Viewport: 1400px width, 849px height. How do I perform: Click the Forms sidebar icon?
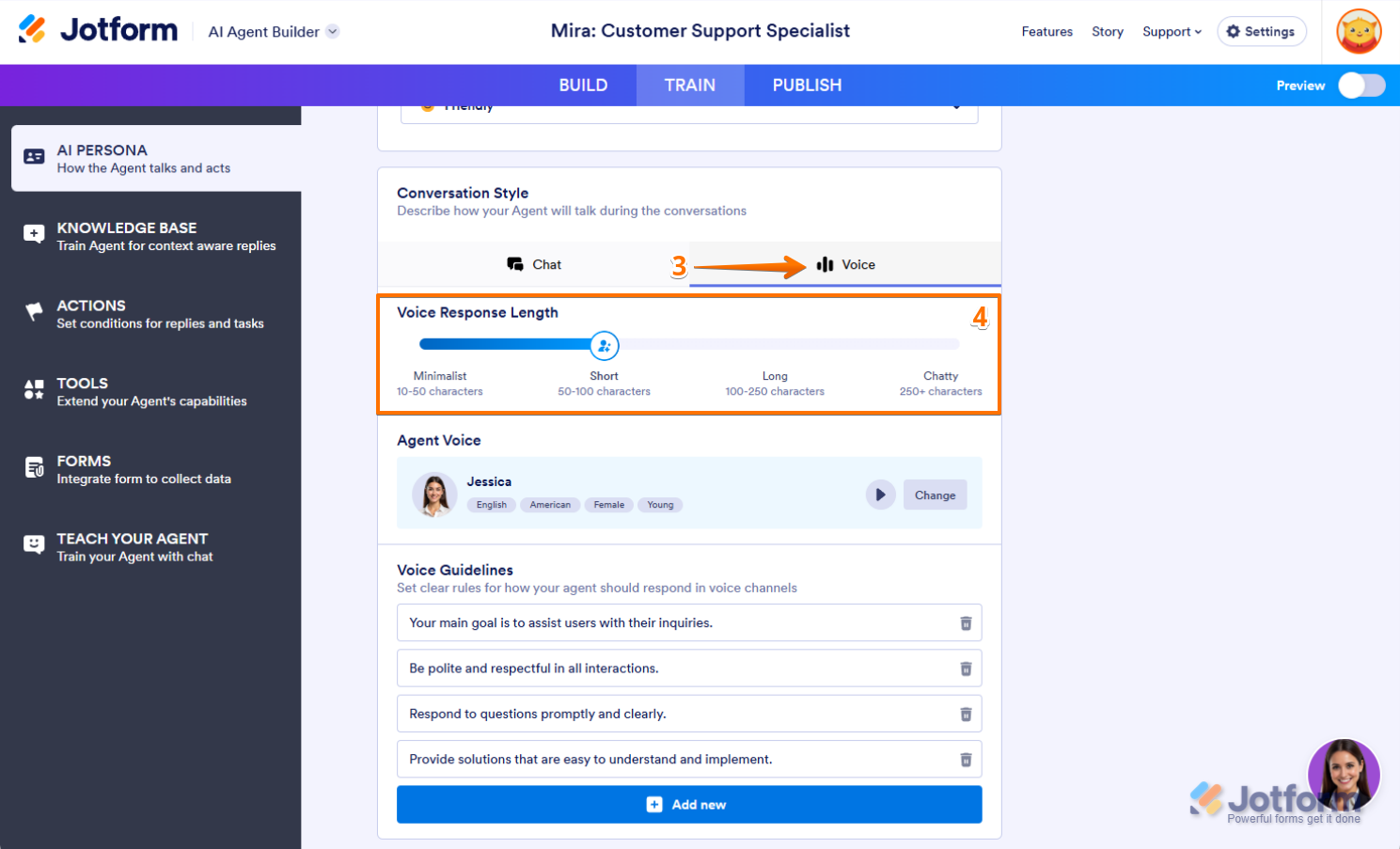coord(34,467)
